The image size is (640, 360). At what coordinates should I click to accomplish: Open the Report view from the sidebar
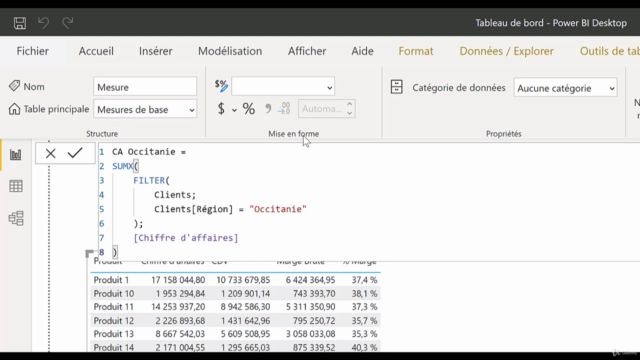click(x=16, y=155)
